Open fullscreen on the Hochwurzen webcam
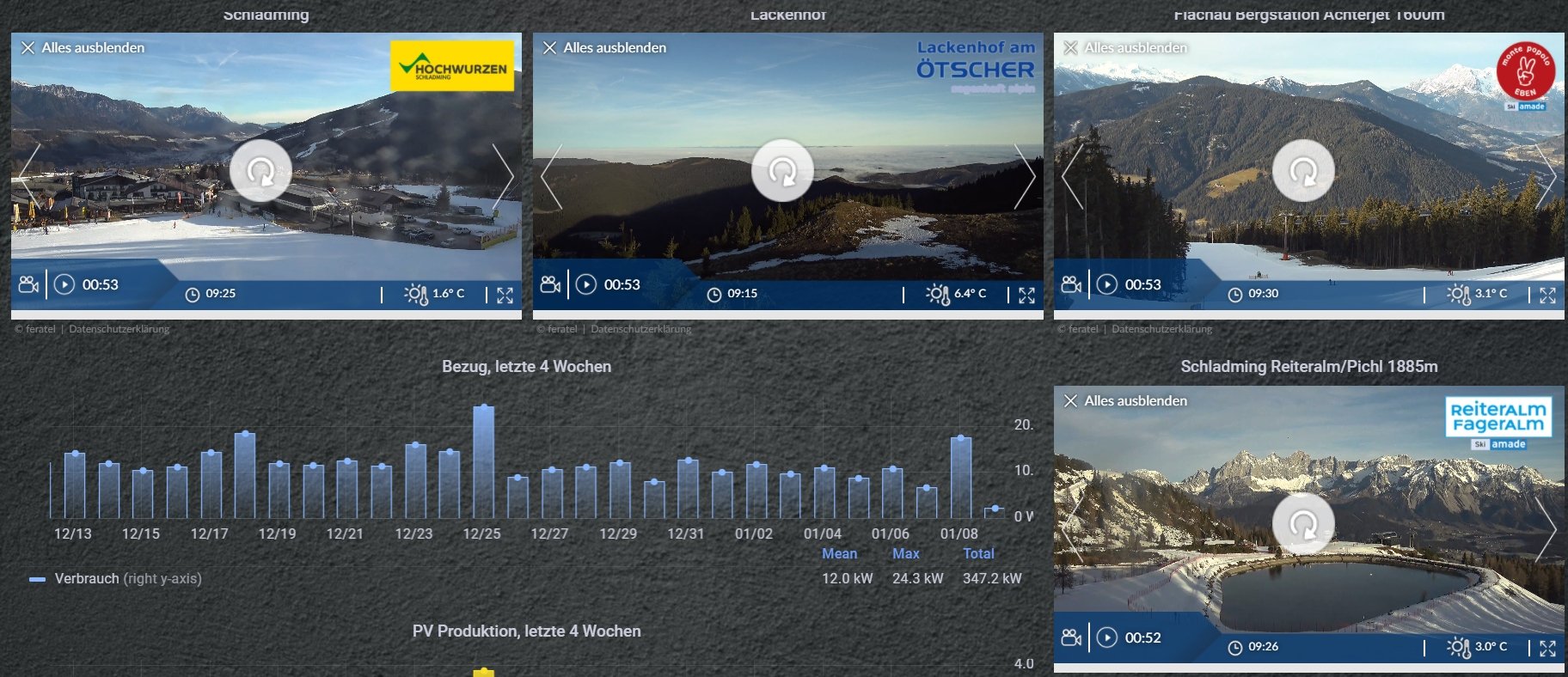The width and height of the screenshot is (1568, 677). (x=505, y=296)
